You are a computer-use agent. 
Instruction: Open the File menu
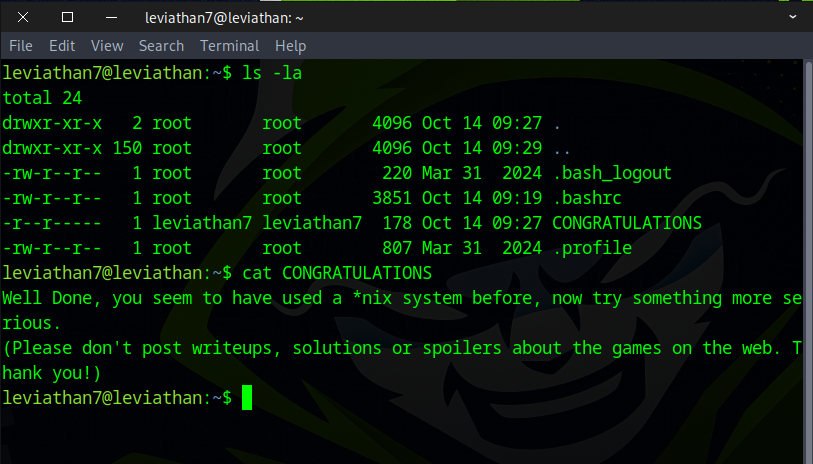[x=21, y=46]
